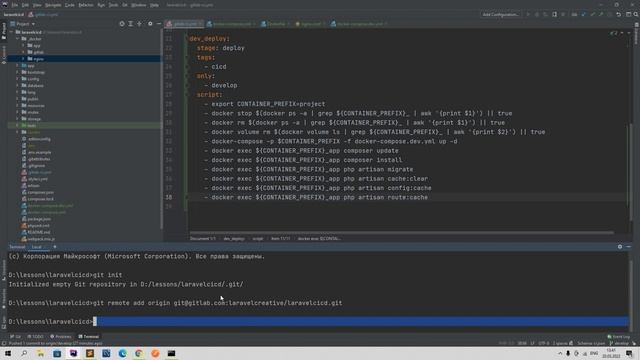Click the terminal prompt input line

[318, 322]
